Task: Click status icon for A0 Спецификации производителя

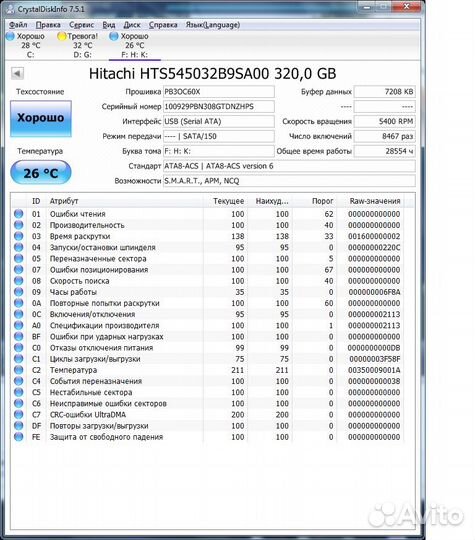Action: [x=19, y=325]
